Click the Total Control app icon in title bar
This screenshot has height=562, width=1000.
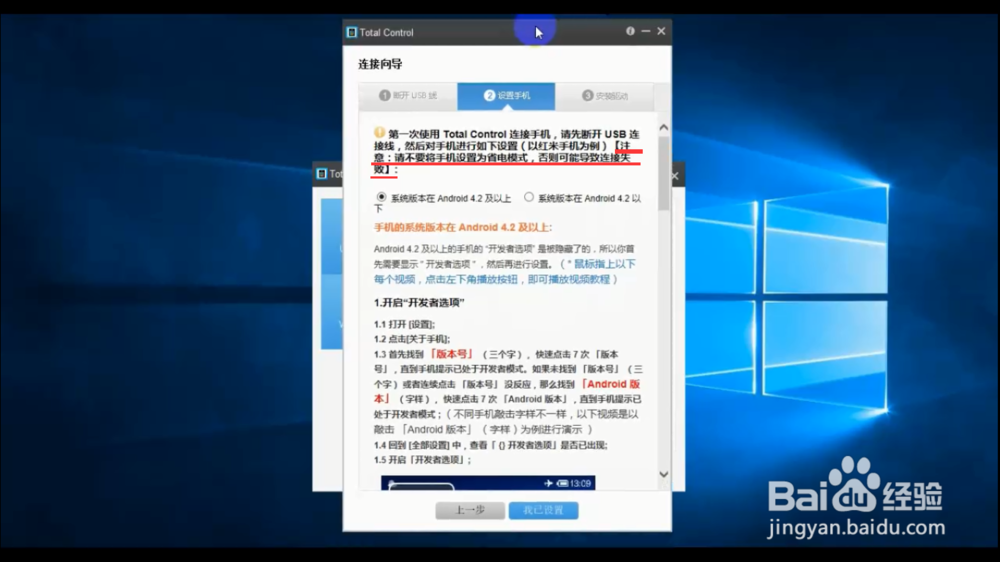[x=351, y=32]
